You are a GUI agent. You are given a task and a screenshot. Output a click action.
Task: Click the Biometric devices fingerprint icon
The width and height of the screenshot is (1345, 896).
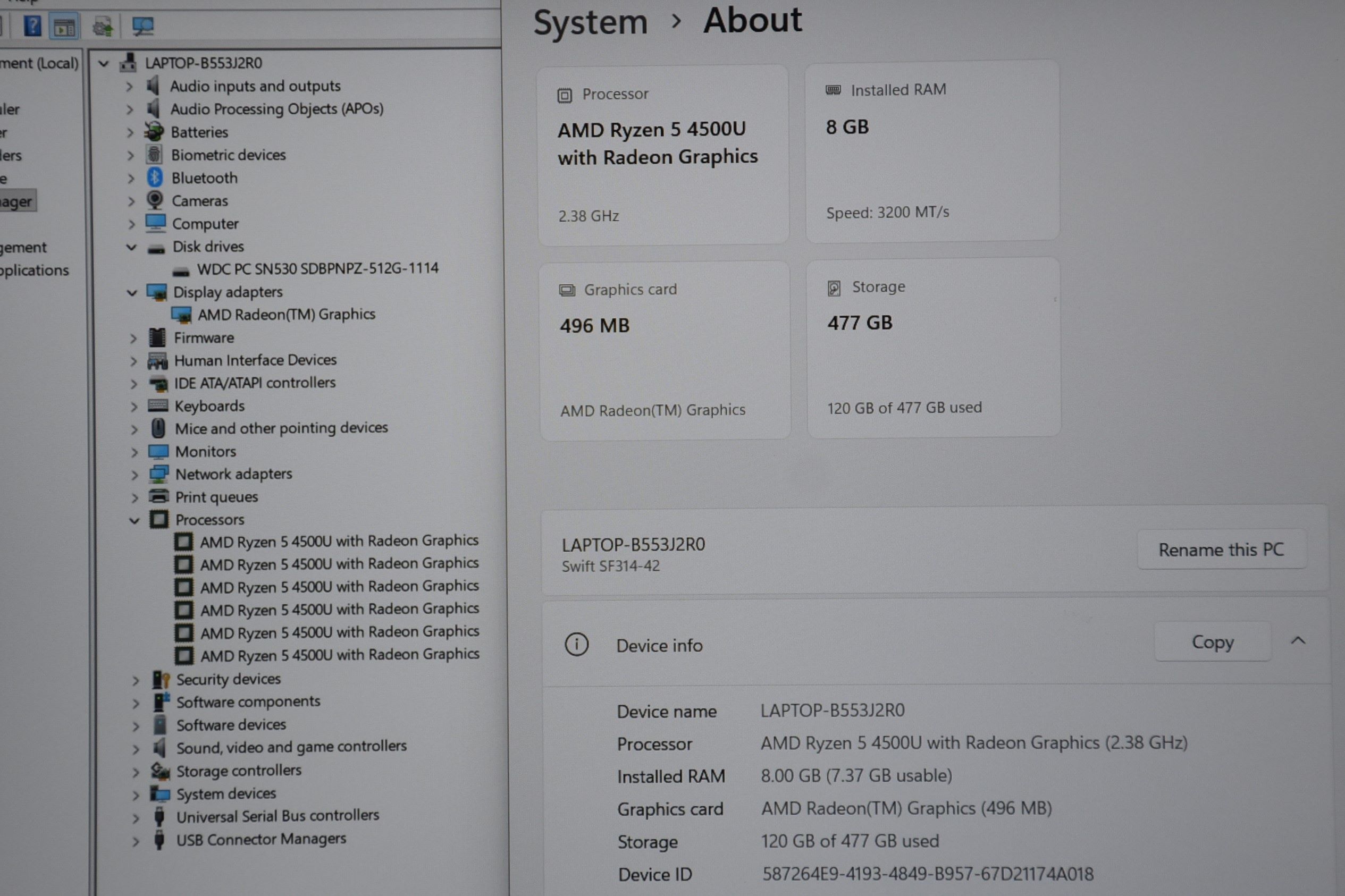(x=154, y=154)
